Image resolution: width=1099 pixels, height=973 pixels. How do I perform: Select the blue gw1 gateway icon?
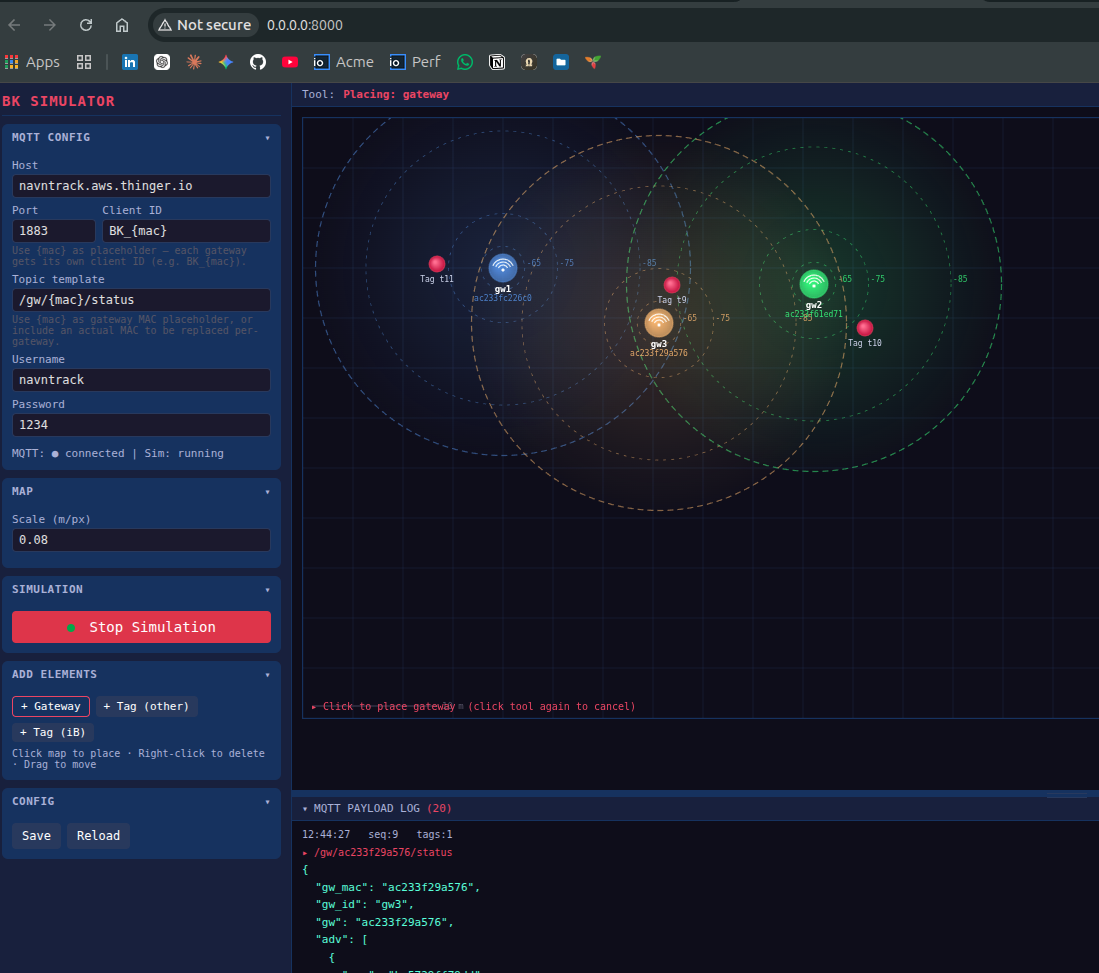pyautogui.click(x=503, y=268)
